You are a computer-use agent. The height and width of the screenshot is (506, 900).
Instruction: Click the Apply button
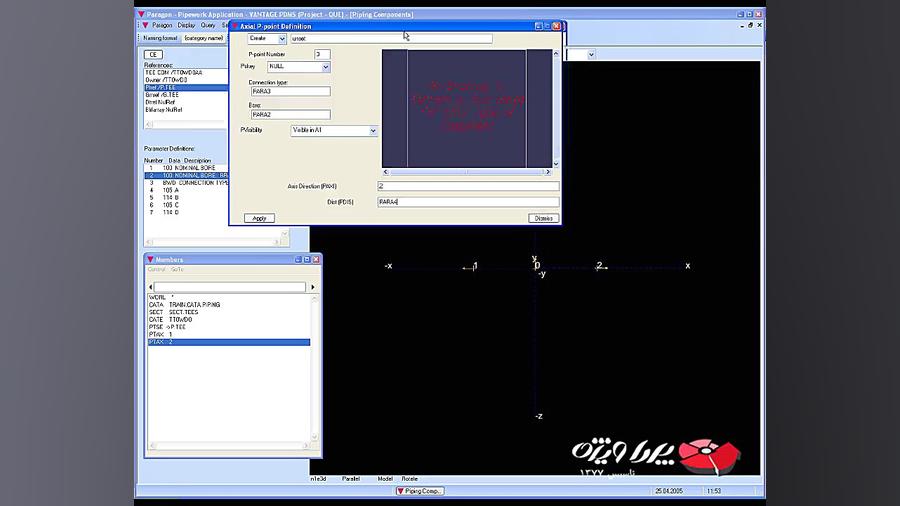259,218
